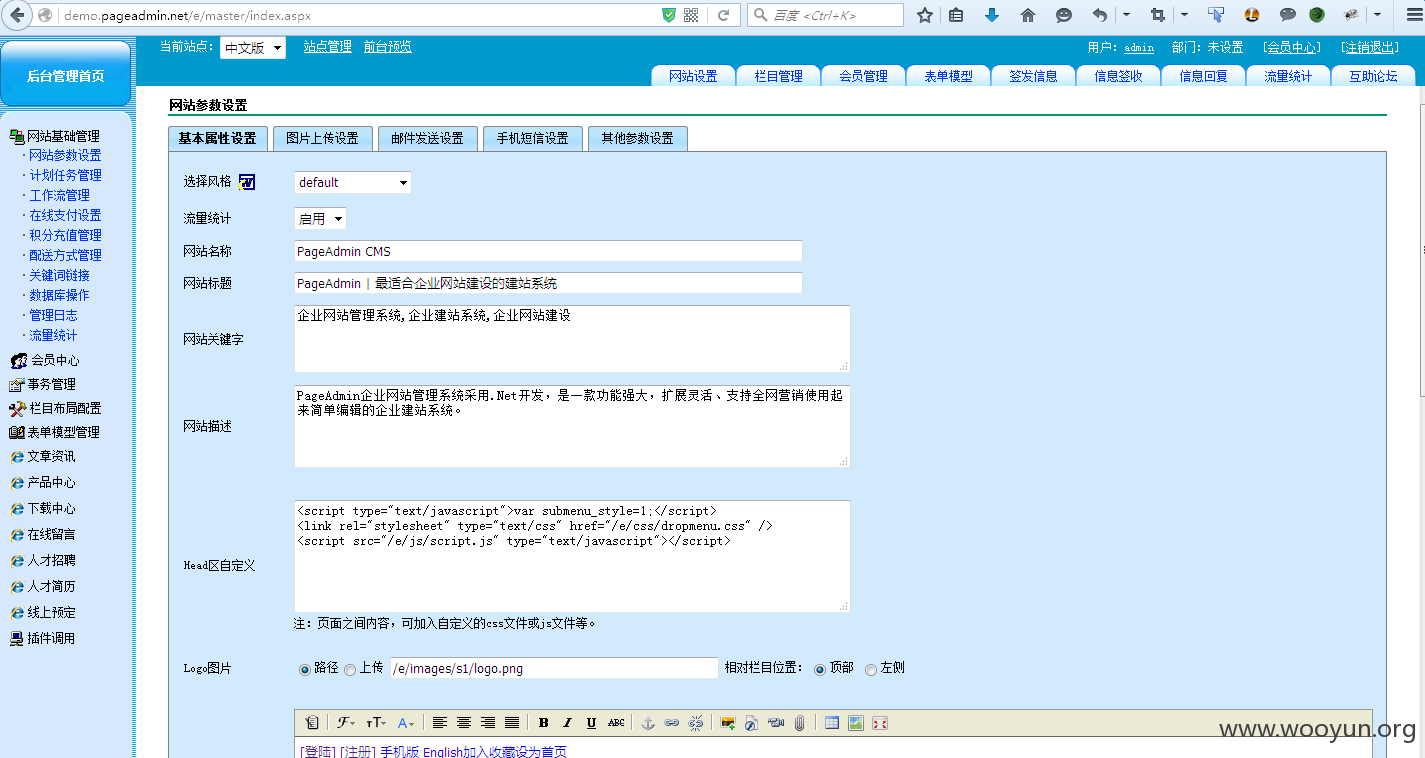Reload the page with refresh icon
Viewport: 1425px width, 758px height.
click(723, 15)
